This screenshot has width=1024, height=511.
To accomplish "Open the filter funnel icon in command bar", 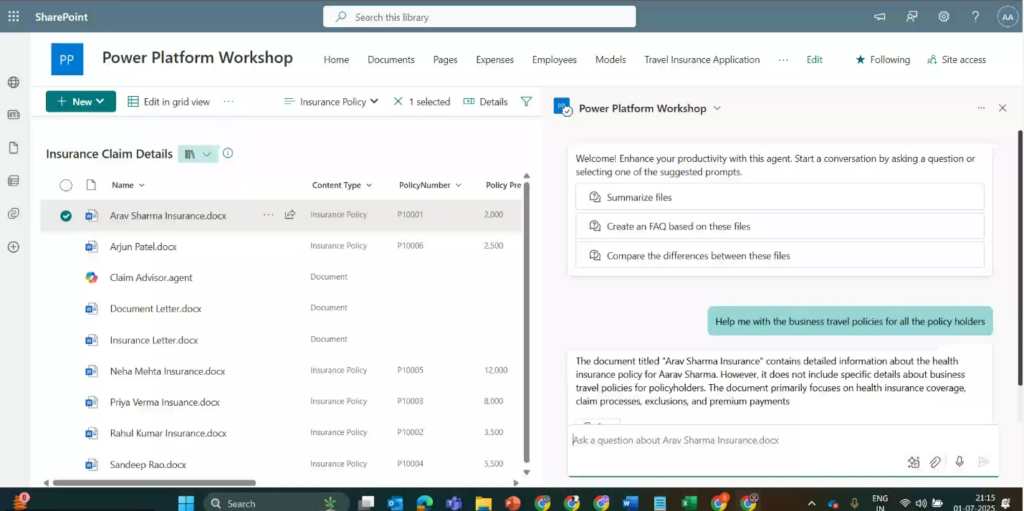I will pyautogui.click(x=526, y=101).
